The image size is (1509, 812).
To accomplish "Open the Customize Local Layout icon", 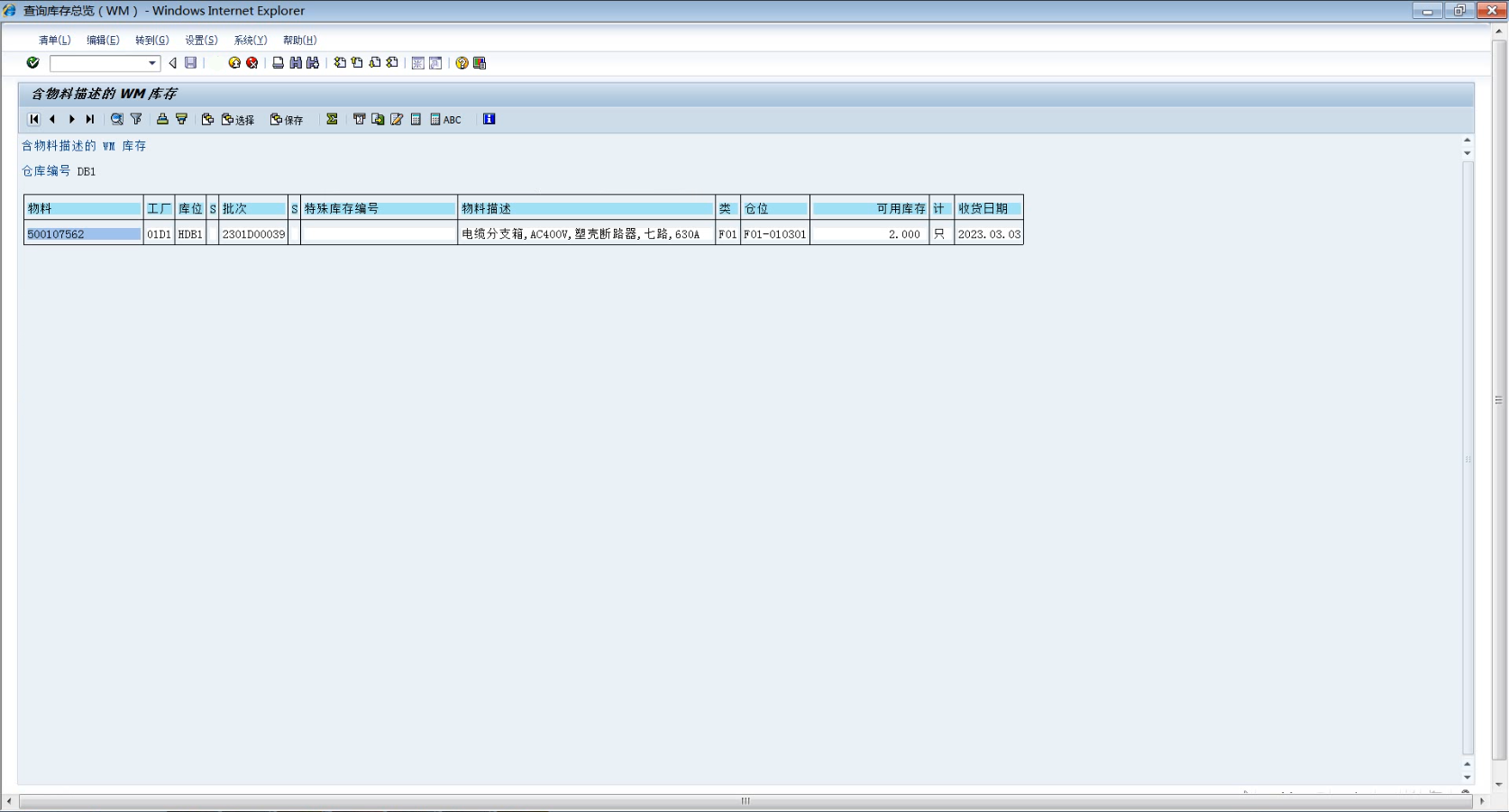I will point(480,63).
